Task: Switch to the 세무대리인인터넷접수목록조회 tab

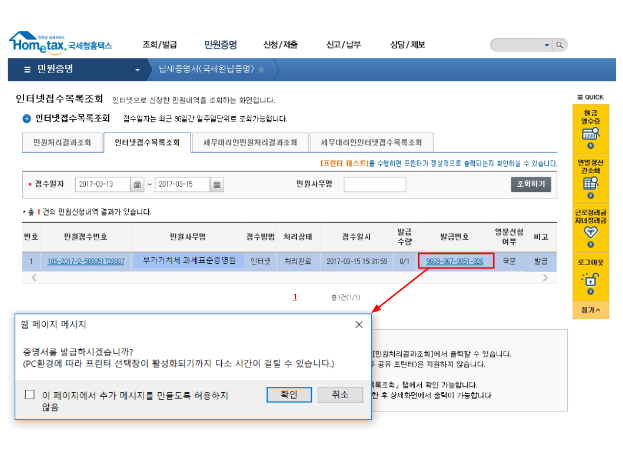Action: [371, 142]
